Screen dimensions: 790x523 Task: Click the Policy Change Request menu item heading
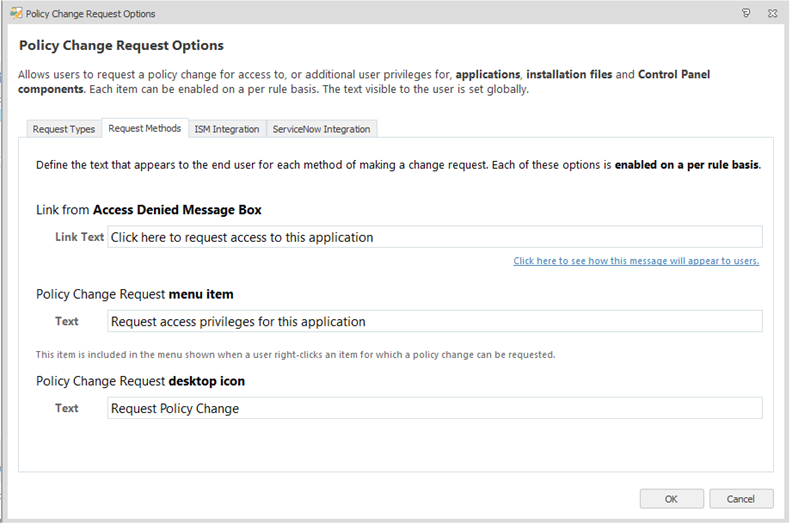coord(135,294)
